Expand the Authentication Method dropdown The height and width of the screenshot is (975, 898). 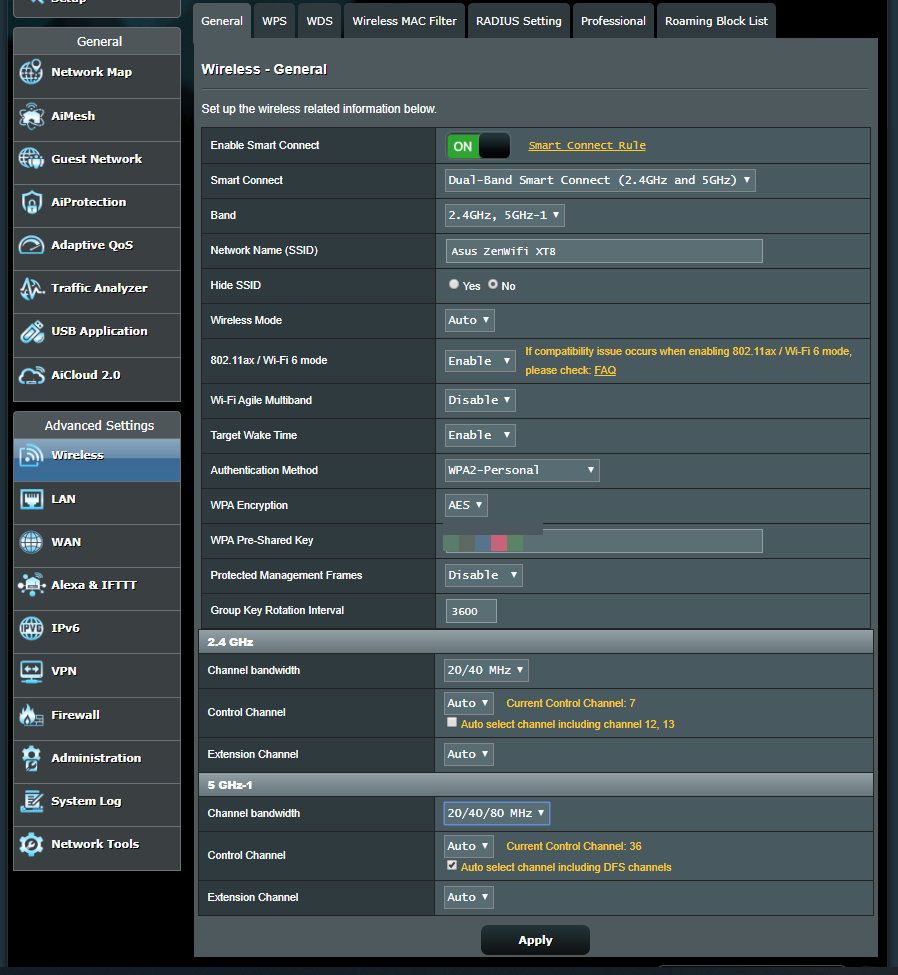click(x=522, y=470)
